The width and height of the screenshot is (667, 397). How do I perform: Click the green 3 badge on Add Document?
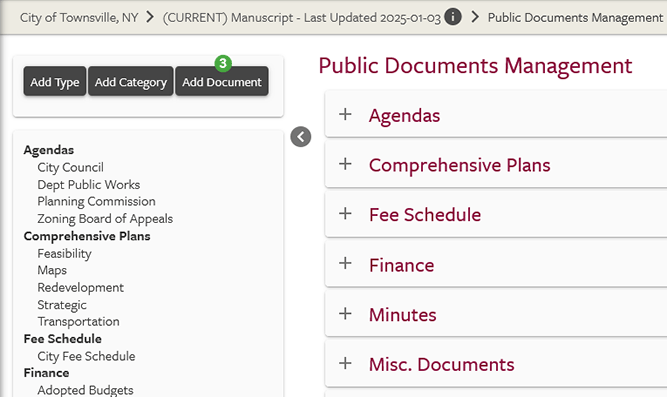tap(223, 63)
